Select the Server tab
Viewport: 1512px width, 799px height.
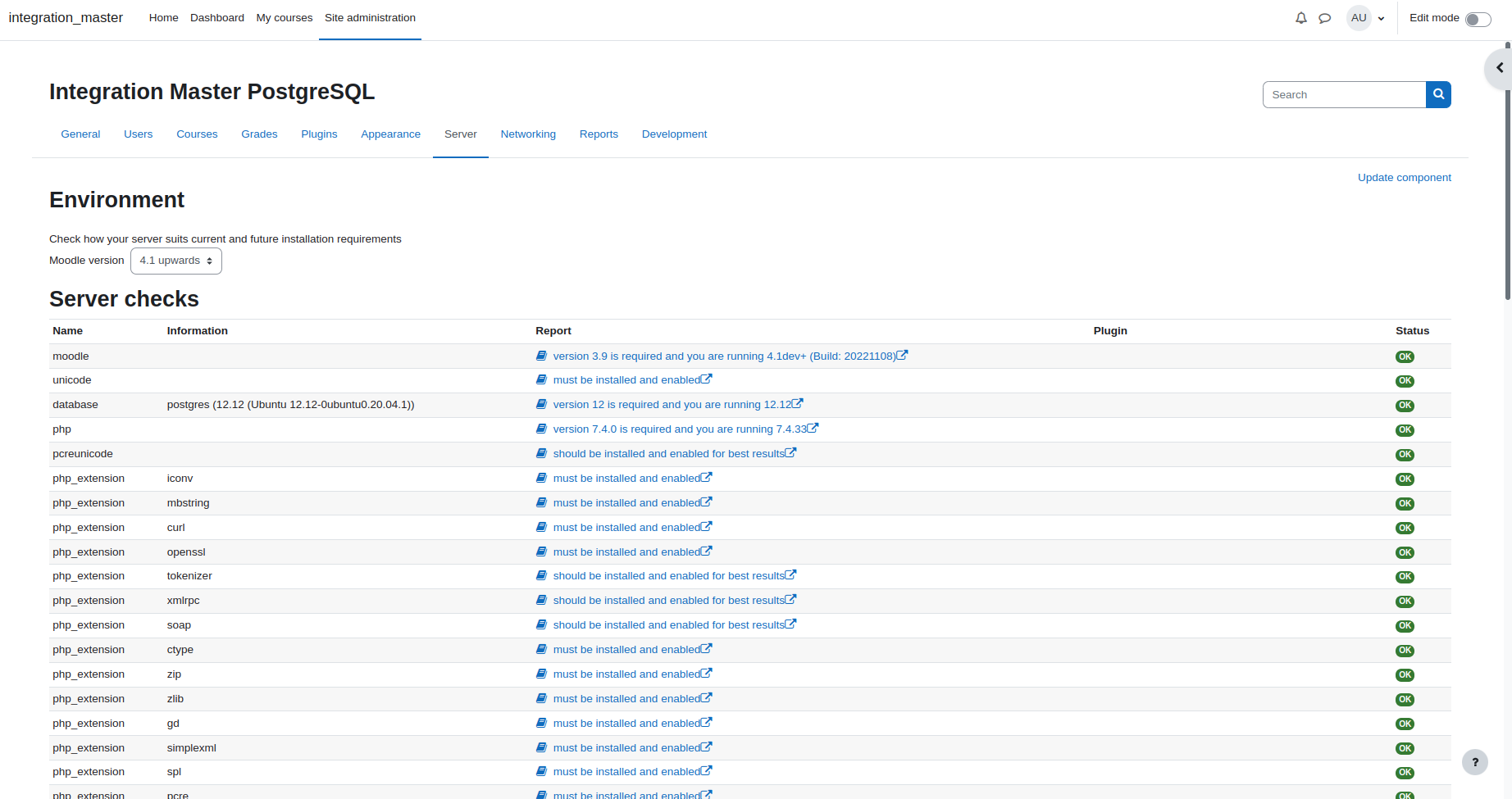pyautogui.click(x=461, y=134)
